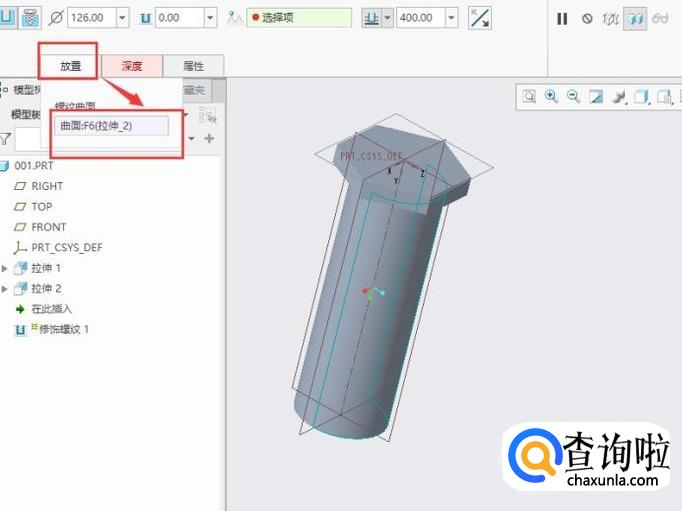This screenshot has height=511, width=682.
Task: Toggle attached preview mode
Action: click(635, 19)
